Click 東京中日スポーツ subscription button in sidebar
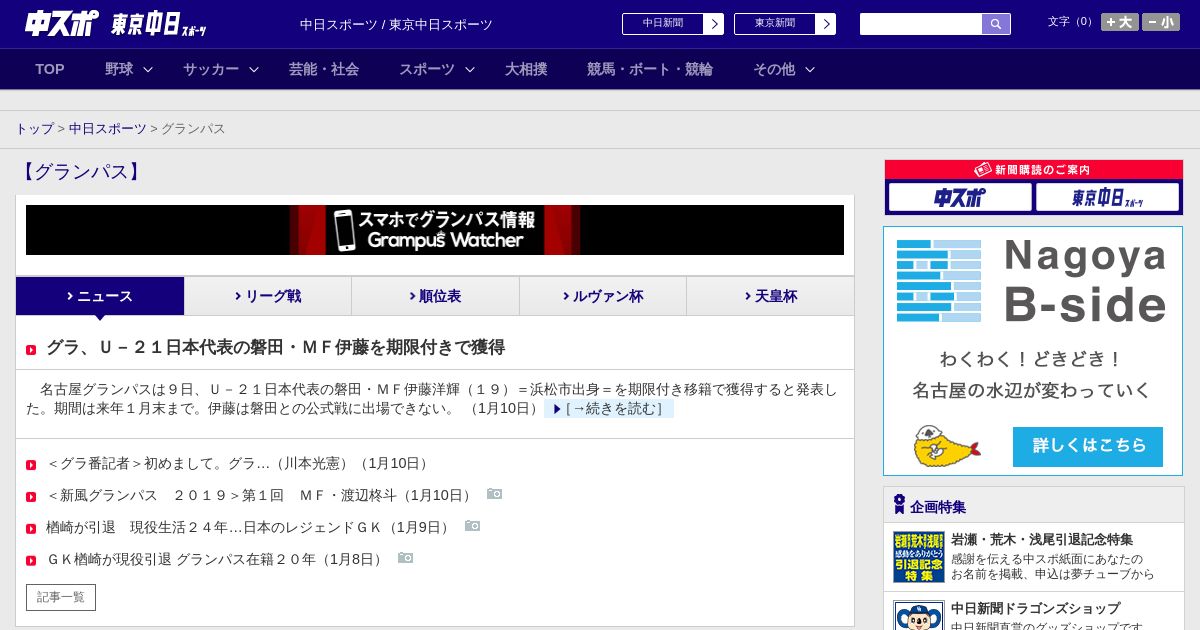This screenshot has height=630, width=1200. coord(1107,197)
